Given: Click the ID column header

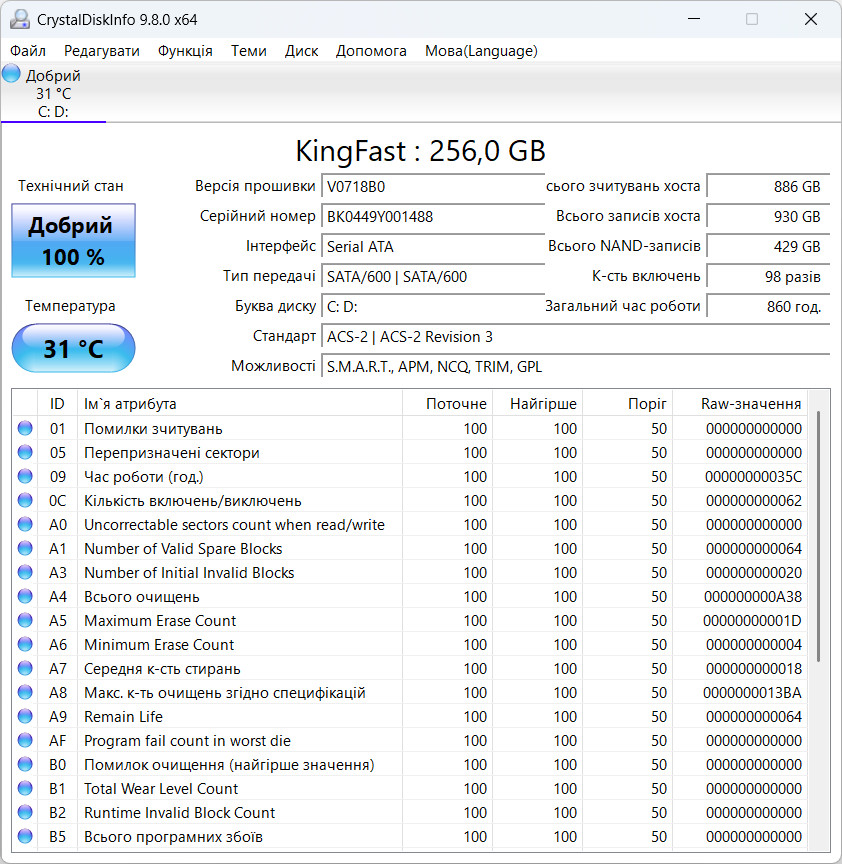Looking at the screenshot, I should pyautogui.click(x=57, y=404).
